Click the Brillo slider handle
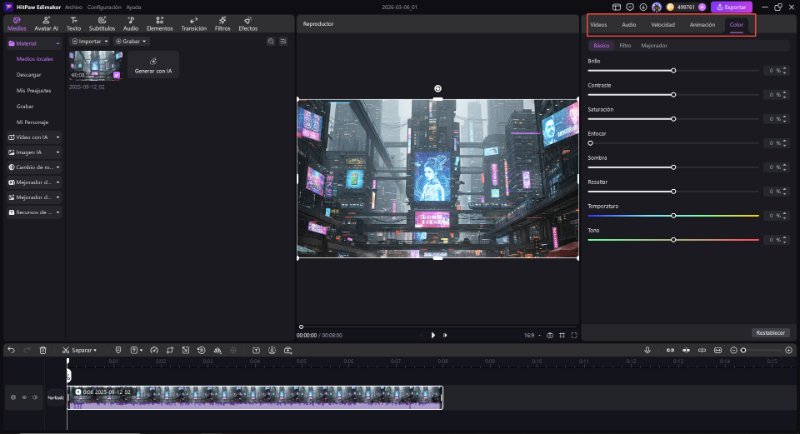 (673, 70)
